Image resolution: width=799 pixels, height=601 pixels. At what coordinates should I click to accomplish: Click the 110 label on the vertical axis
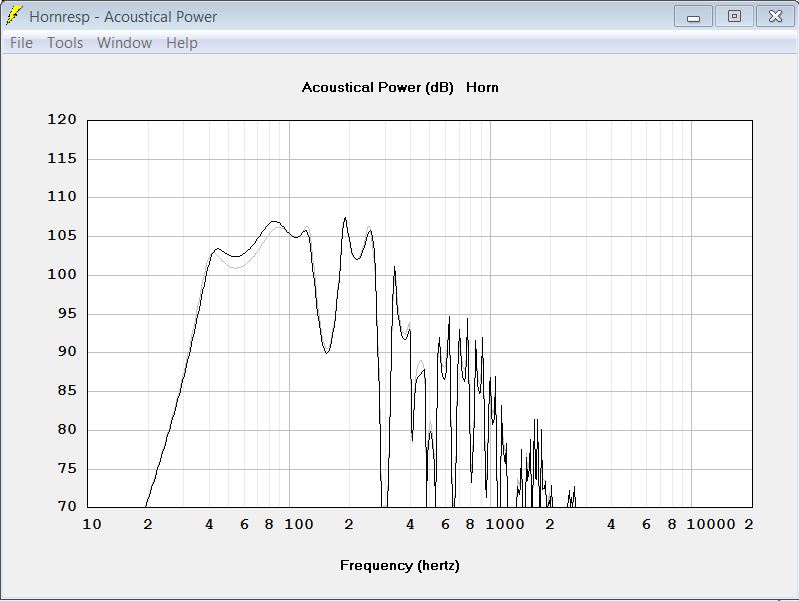coord(62,196)
